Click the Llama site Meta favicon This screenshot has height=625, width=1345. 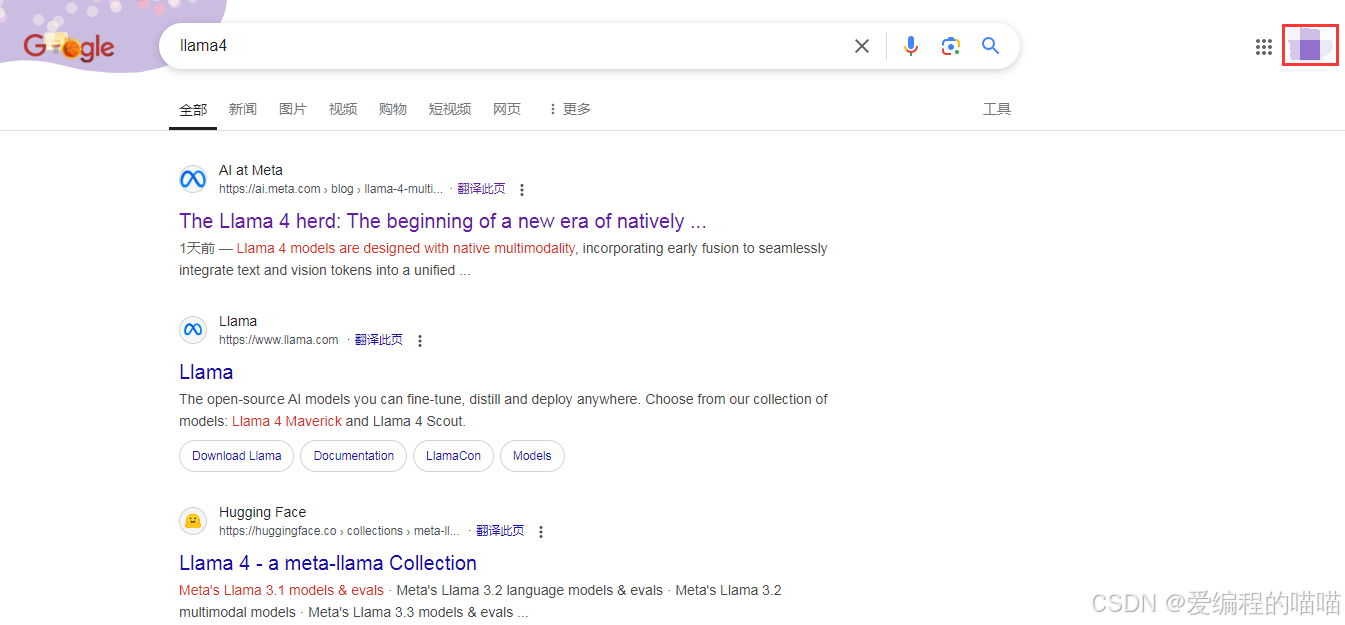[x=193, y=330]
